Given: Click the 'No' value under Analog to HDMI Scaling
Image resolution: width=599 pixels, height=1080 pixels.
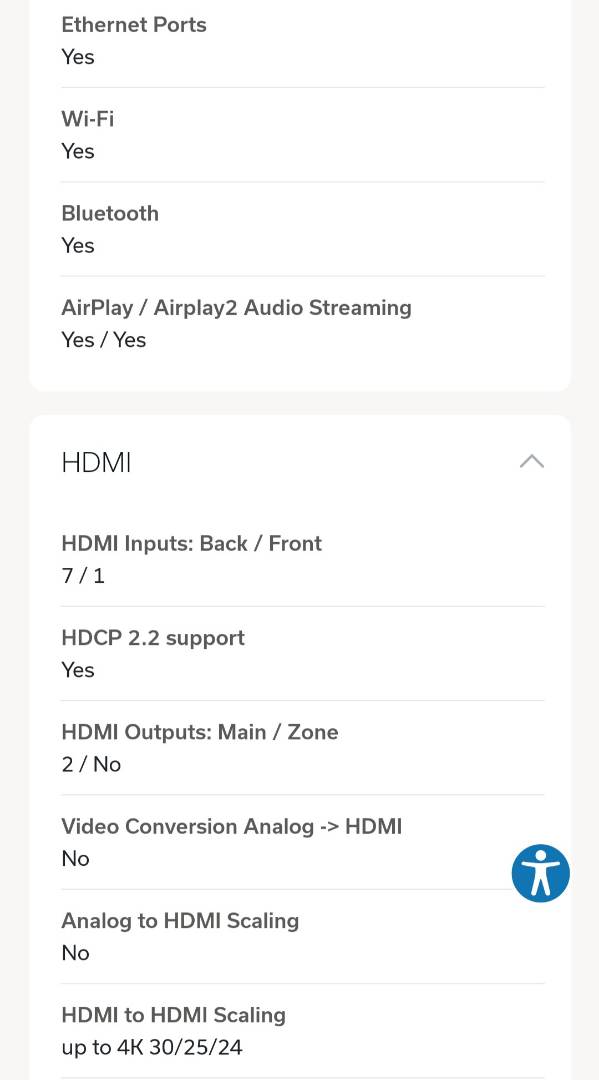Looking at the screenshot, I should click(75, 953).
